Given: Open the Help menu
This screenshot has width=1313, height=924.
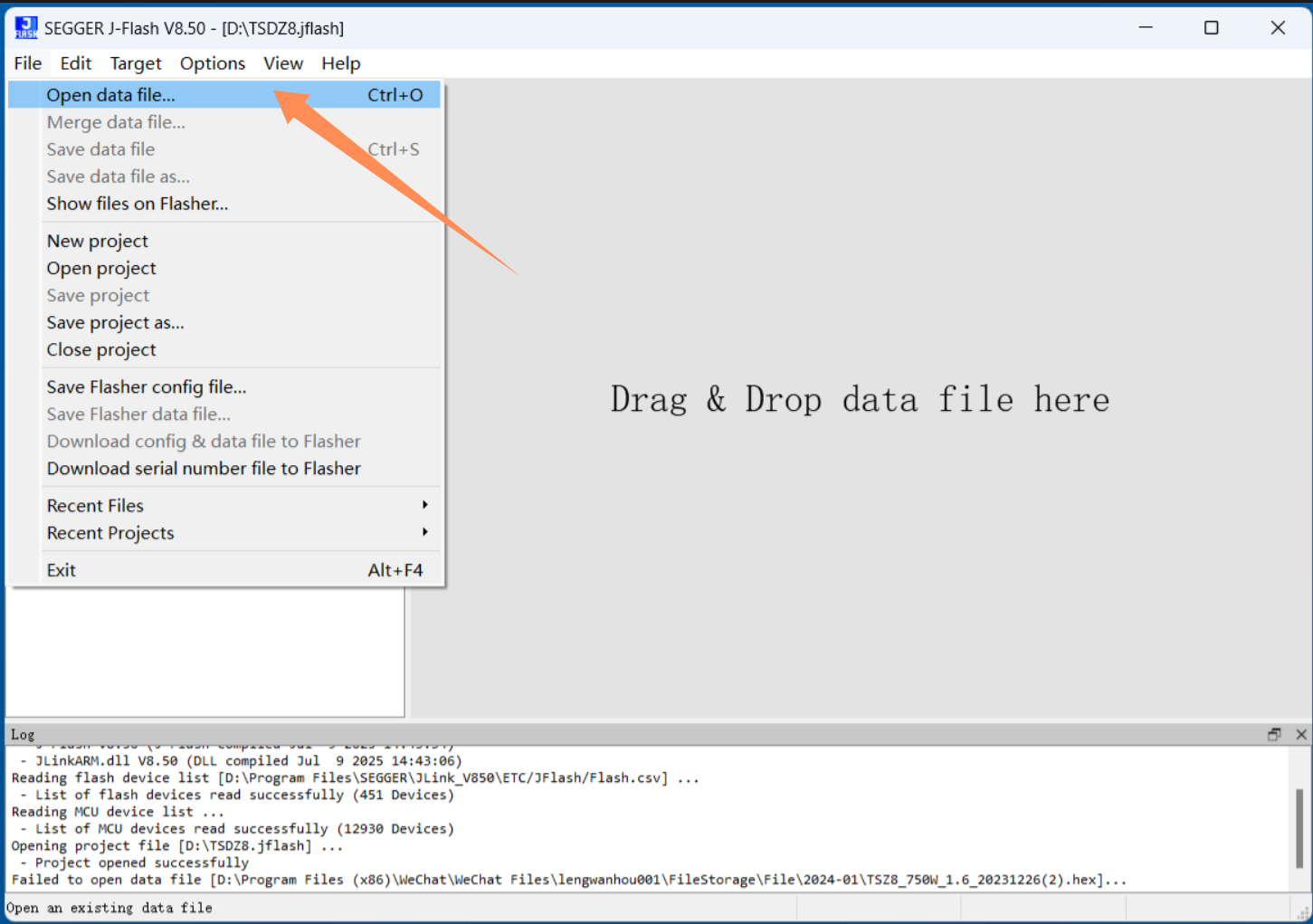Looking at the screenshot, I should pyautogui.click(x=341, y=63).
